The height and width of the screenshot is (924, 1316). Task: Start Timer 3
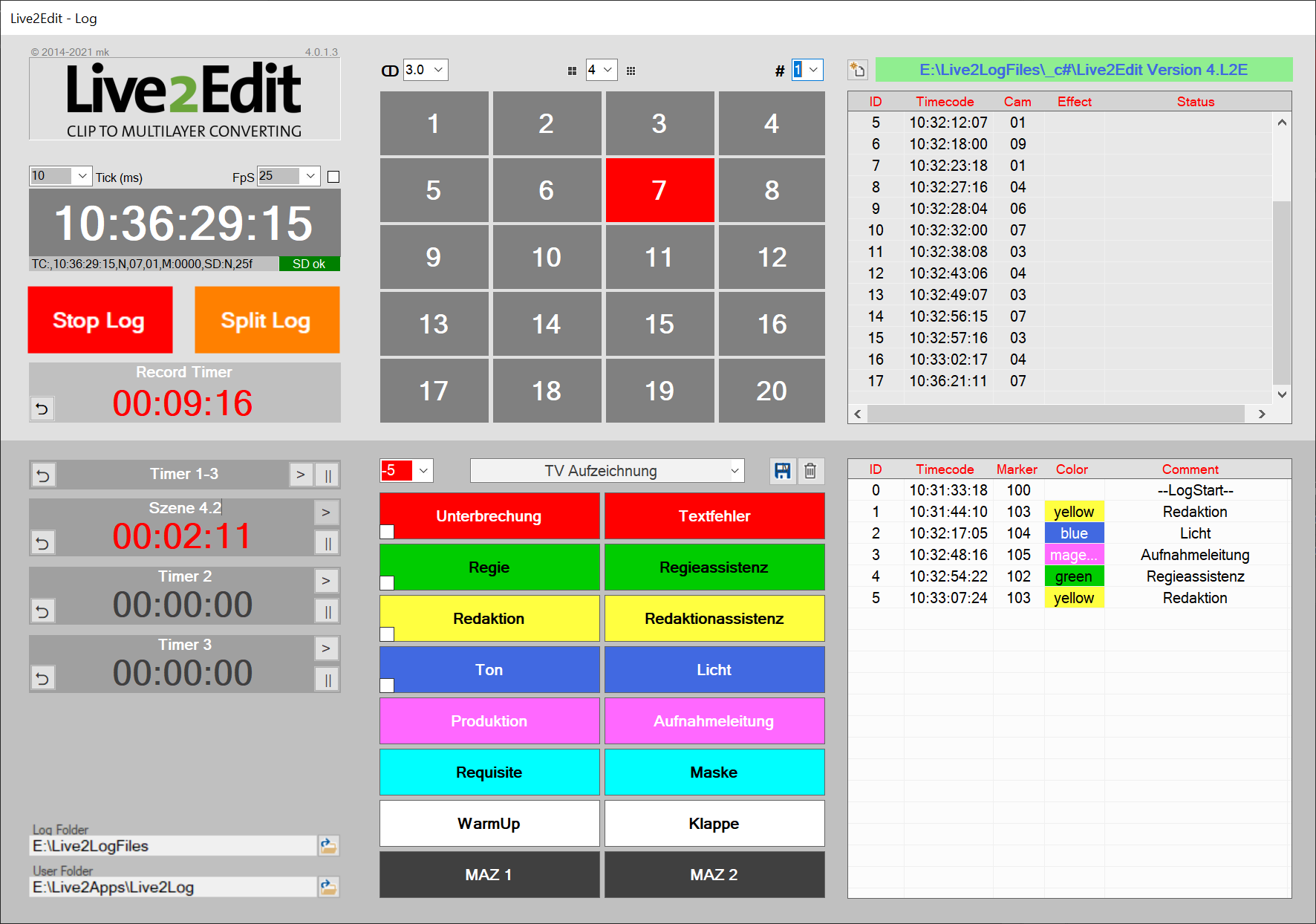coord(326,648)
